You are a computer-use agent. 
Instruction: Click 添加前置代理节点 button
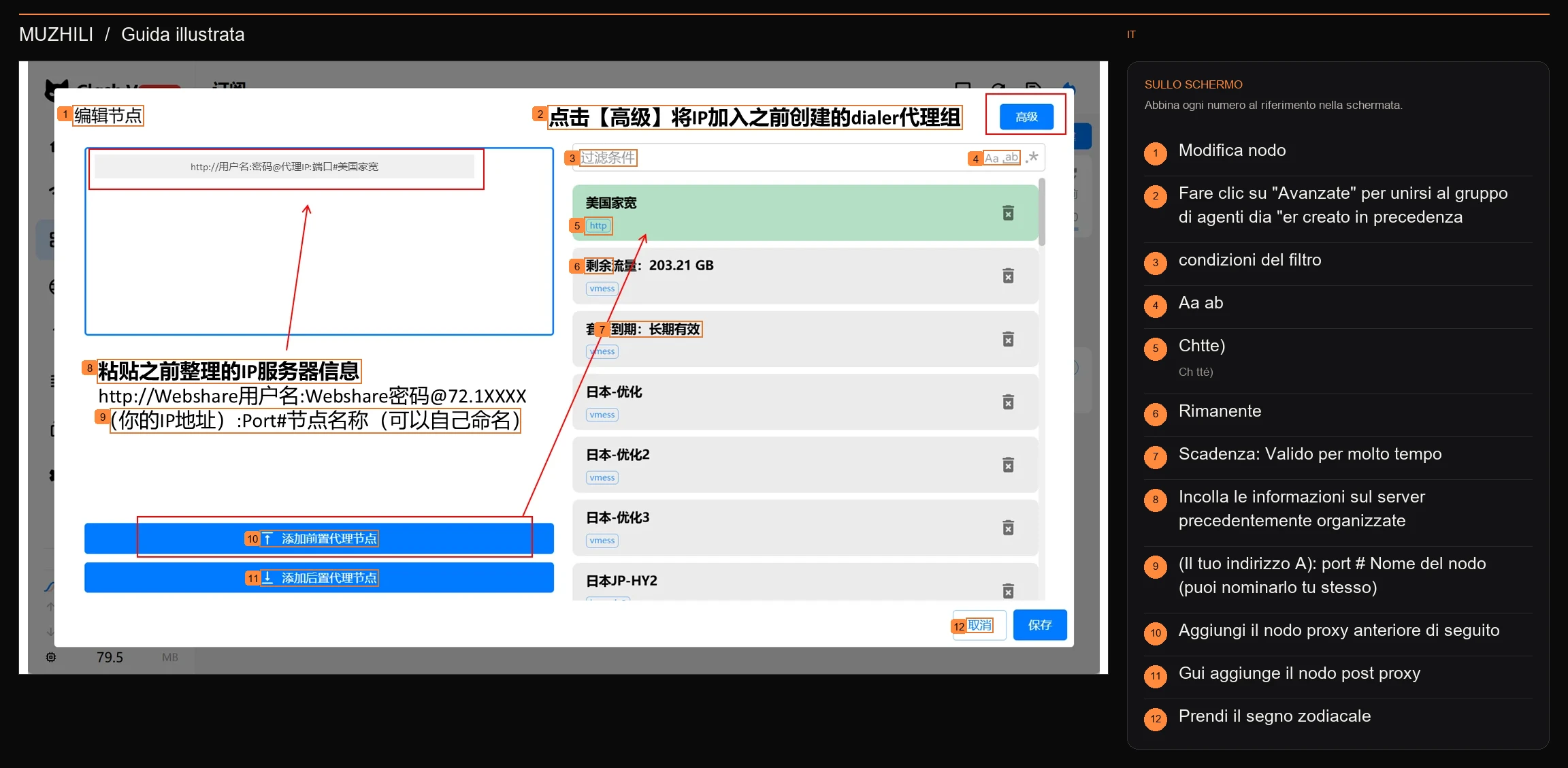[x=319, y=539]
